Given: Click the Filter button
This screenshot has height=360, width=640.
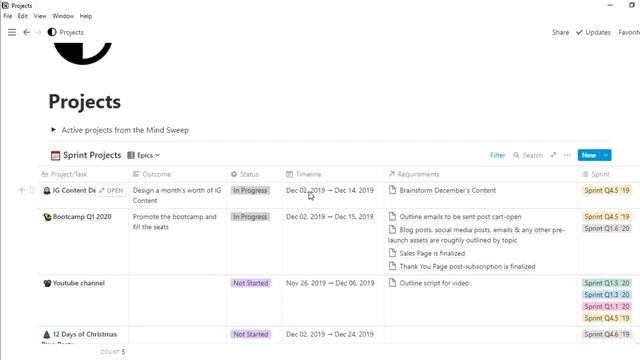Looking at the screenshot, I should pyautogui.click(x=498, y=155).
